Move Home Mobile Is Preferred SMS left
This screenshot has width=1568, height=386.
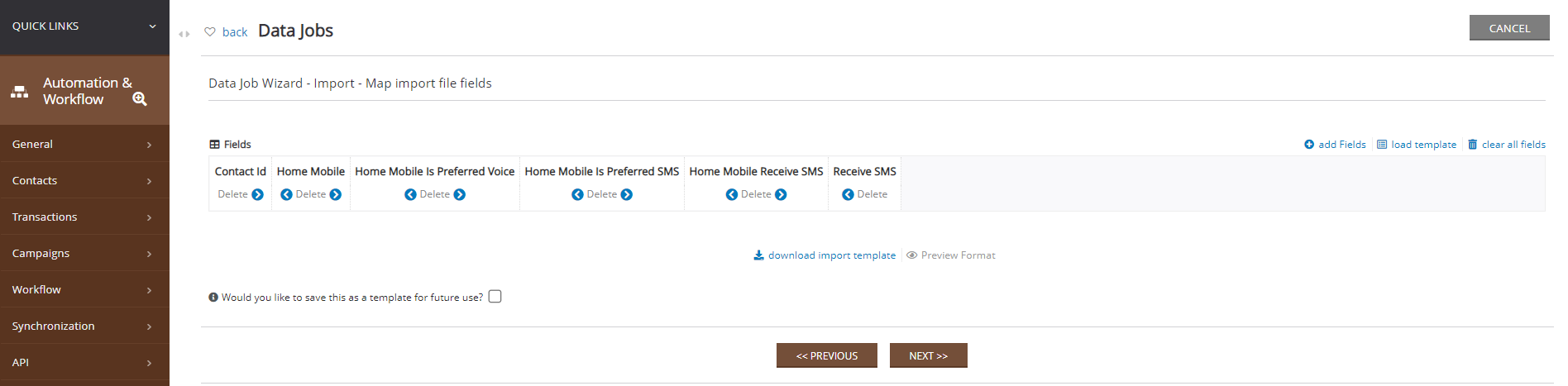click(577, 194)
